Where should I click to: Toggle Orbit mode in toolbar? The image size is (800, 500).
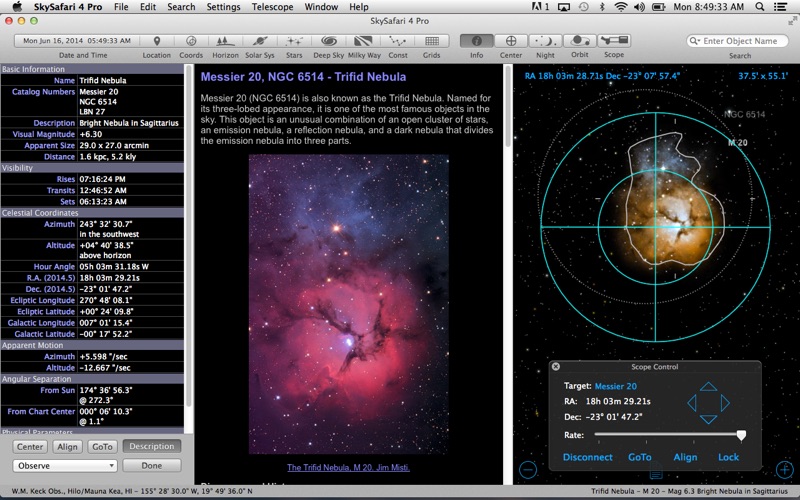(580, 41)
